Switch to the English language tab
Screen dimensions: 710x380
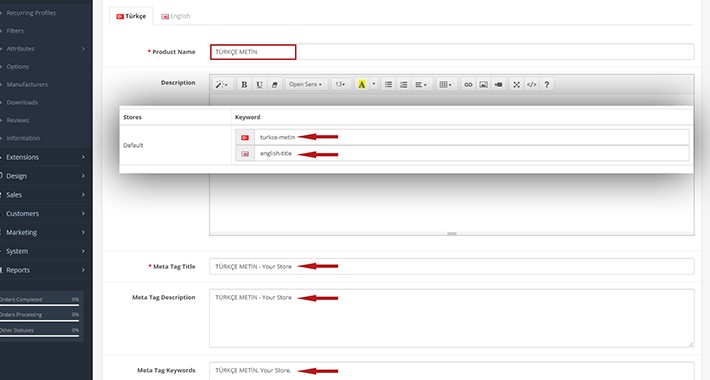pyautogui.click(x=176, y=16)
